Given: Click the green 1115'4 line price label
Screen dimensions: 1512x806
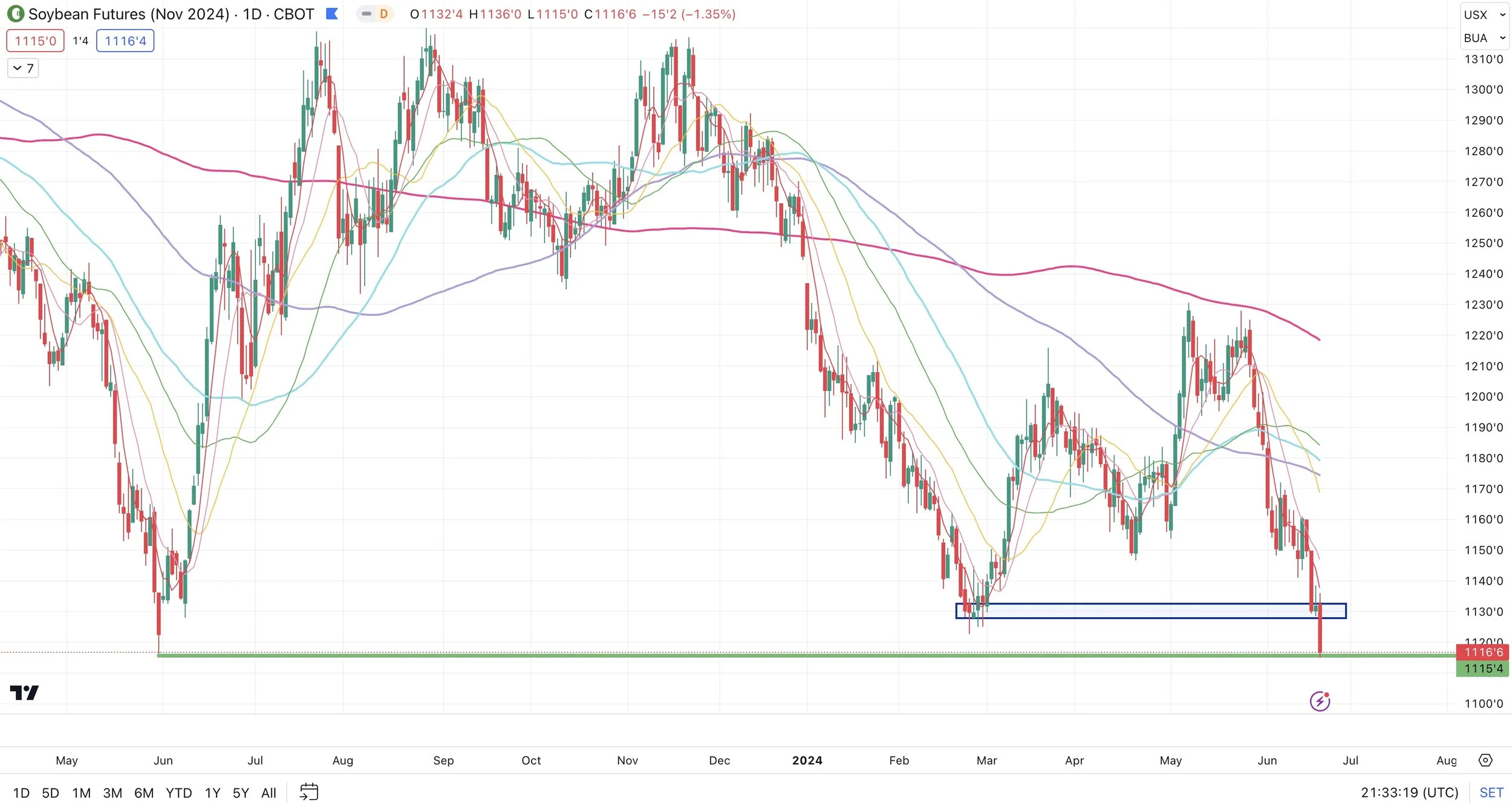Looking at the screenshot, I should (x=1483, y=669).
